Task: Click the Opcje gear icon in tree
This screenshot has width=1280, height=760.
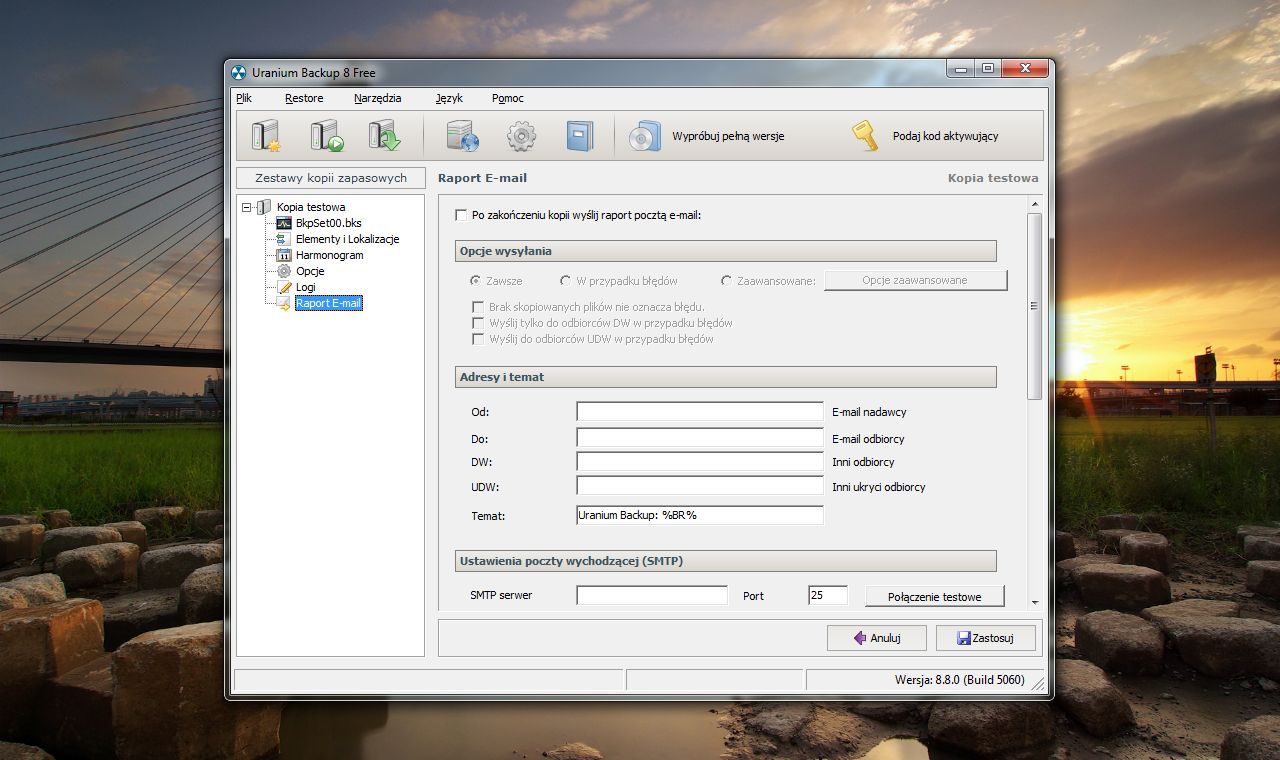Action: pos(284,271)
